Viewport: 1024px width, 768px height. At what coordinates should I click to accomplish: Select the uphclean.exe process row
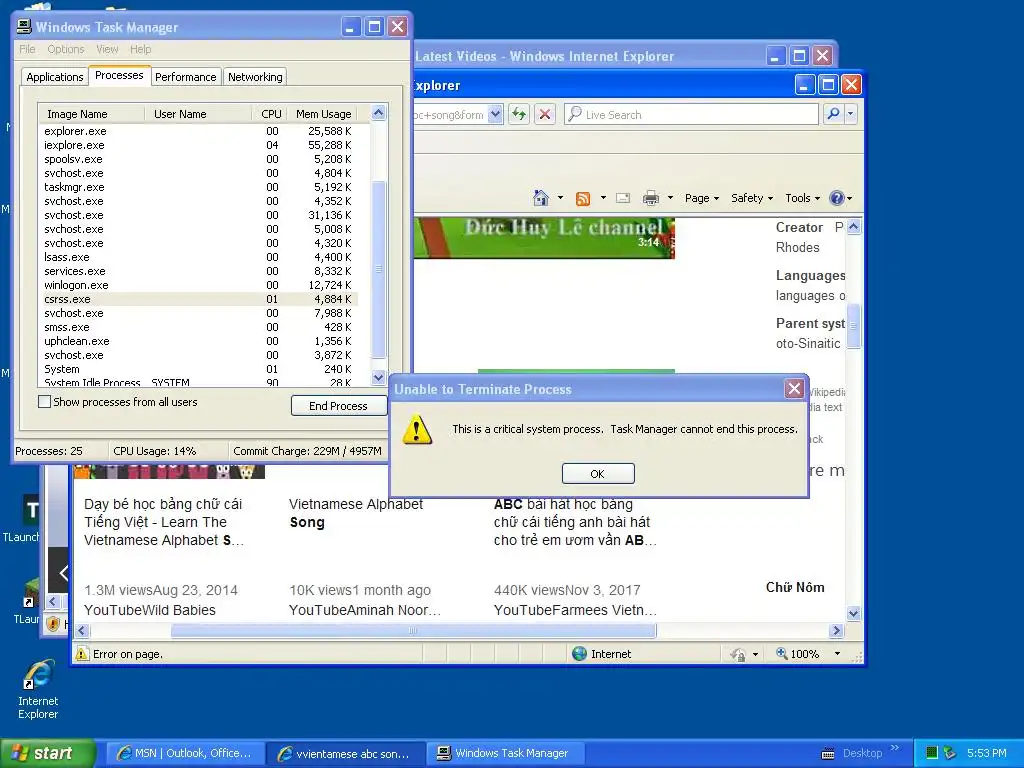point(198,341)
